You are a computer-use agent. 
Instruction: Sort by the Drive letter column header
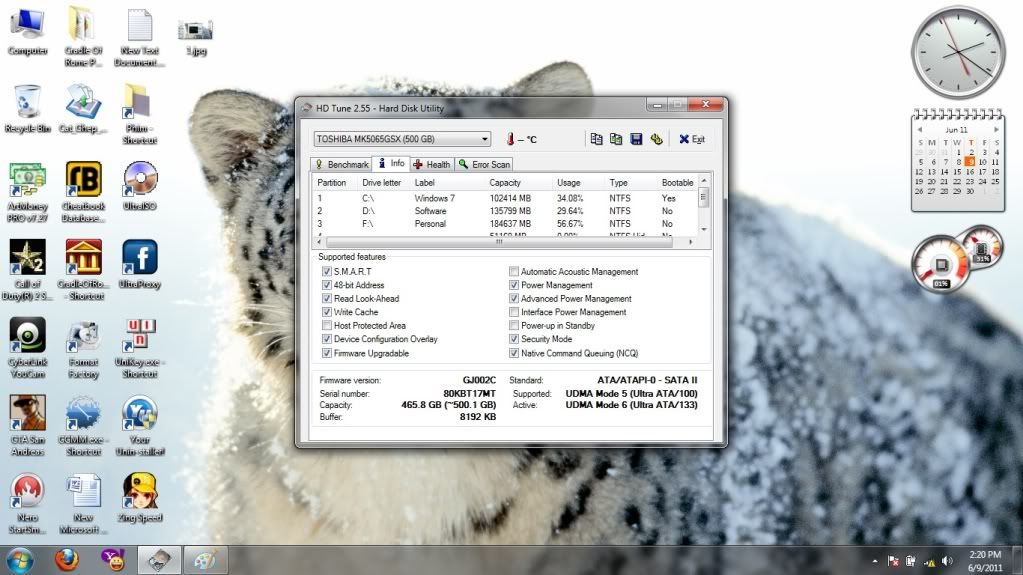click(x=382, y=183)
